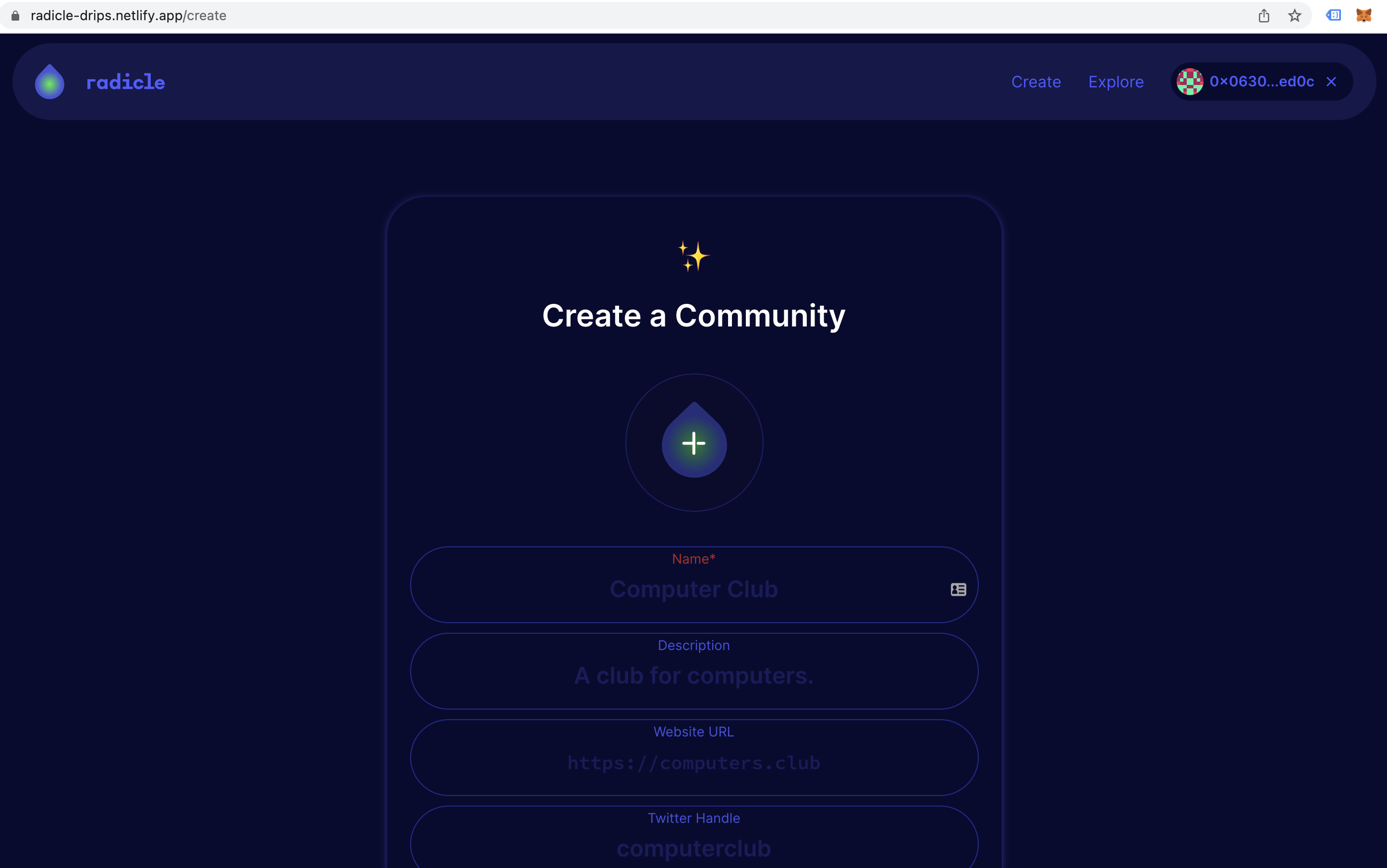Click the 0x0630...ed0c wallet address
1387x868 pixels.
pyautogui.click(x=1262, y=82)
